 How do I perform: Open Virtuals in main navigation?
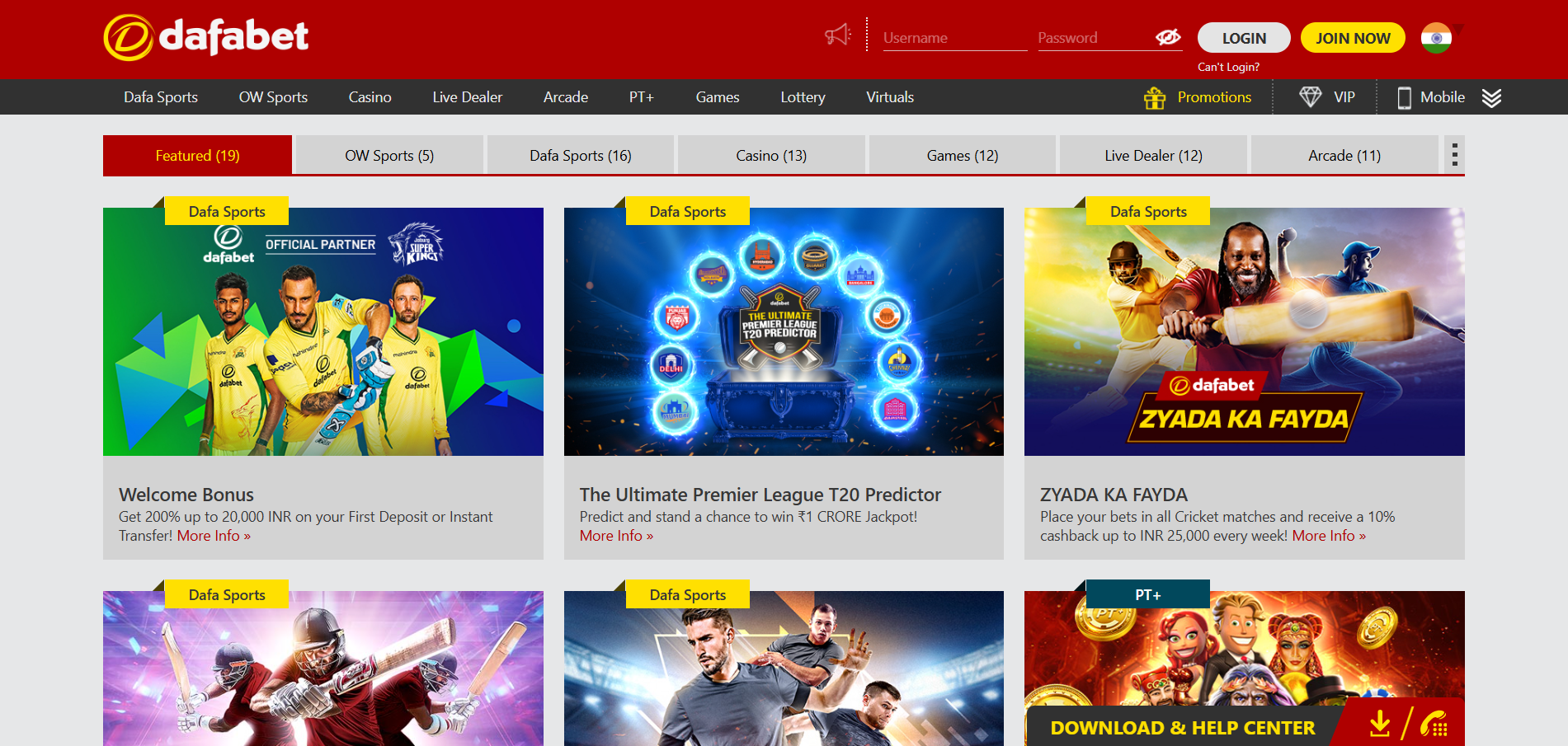(890, 97)
